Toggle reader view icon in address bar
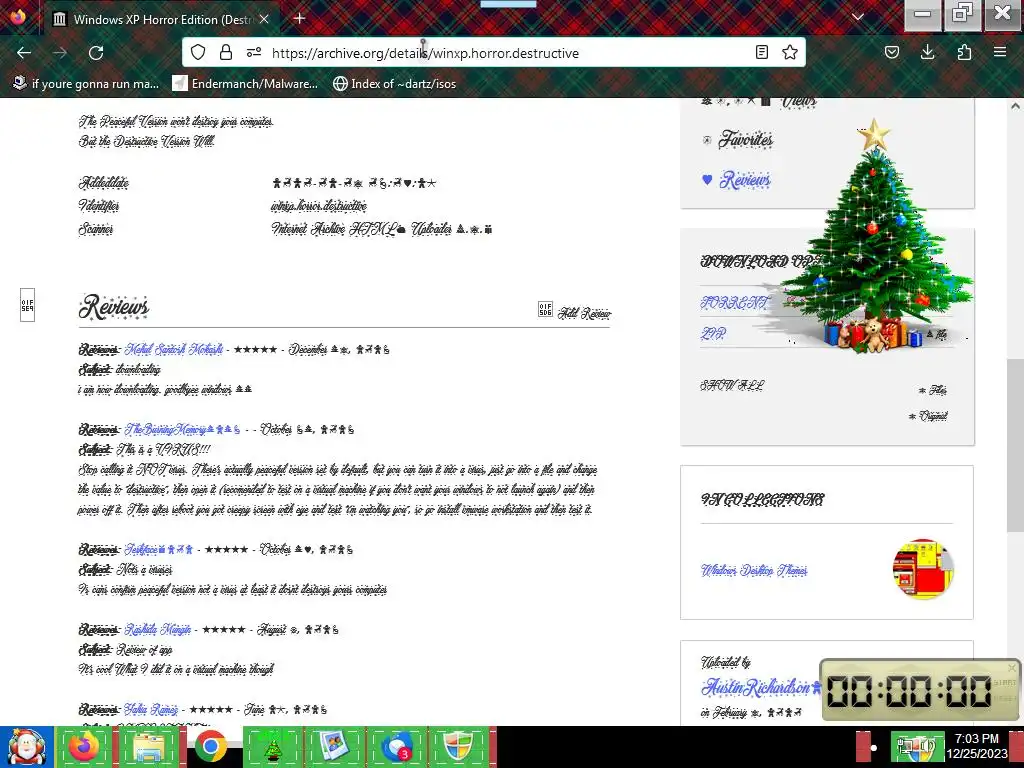This screenshot has width=1024, height=768. coord(761,52)
